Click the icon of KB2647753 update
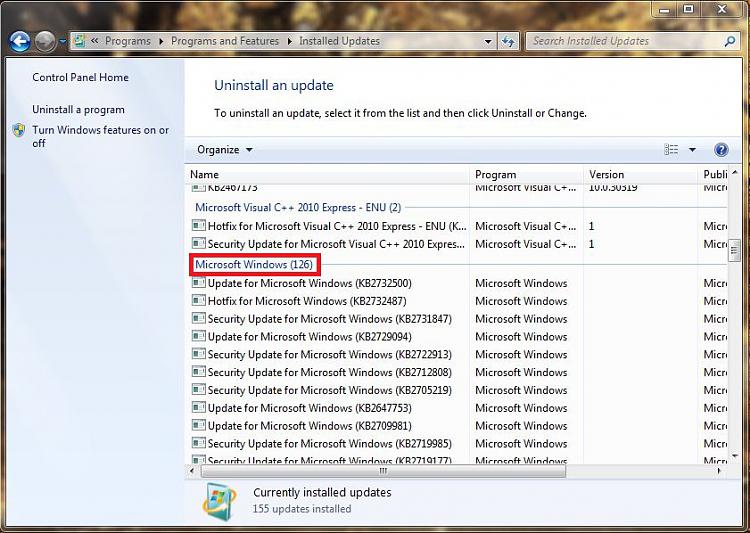This screenshot has height=533, width=750. click(199, 407)
